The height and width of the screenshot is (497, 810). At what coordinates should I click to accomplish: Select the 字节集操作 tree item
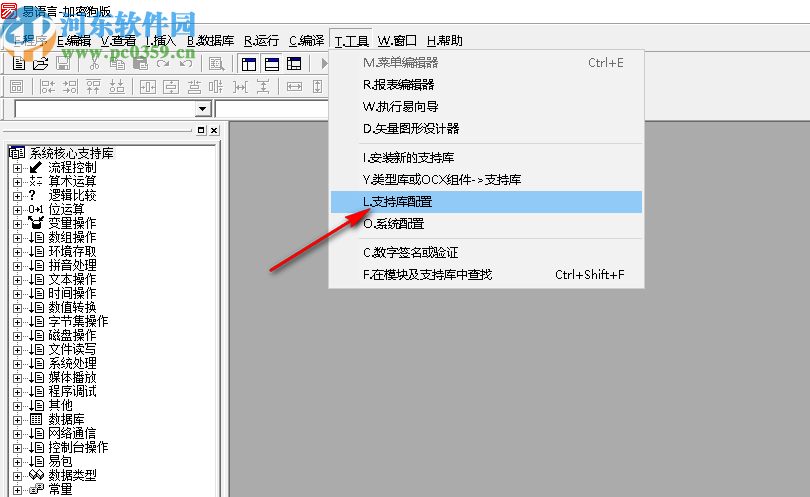pyautogui.click(x=78, y=321)
